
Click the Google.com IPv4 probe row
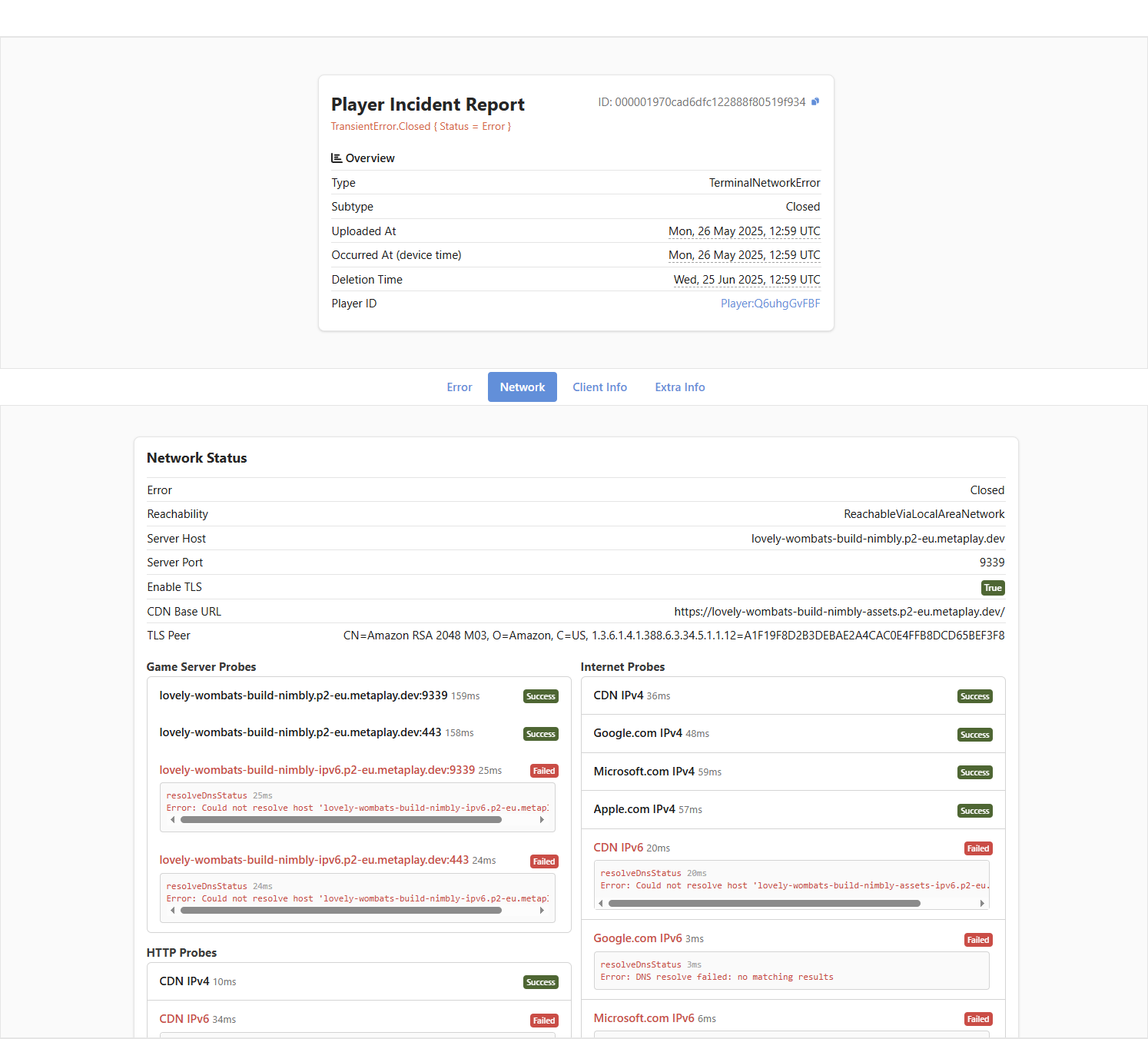pos(793,734)
